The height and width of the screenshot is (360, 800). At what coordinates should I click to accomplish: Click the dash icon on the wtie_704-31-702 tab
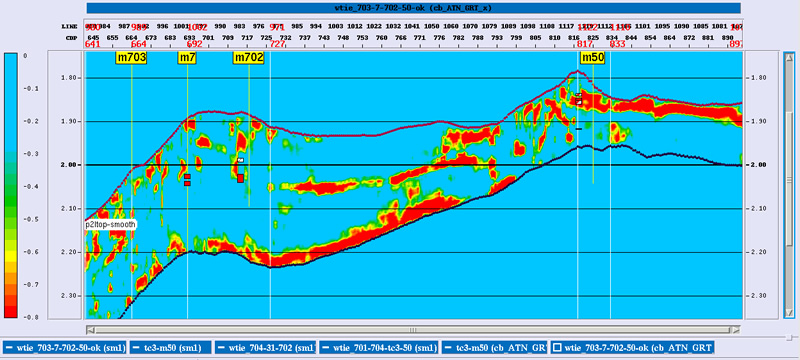(221, 348)
